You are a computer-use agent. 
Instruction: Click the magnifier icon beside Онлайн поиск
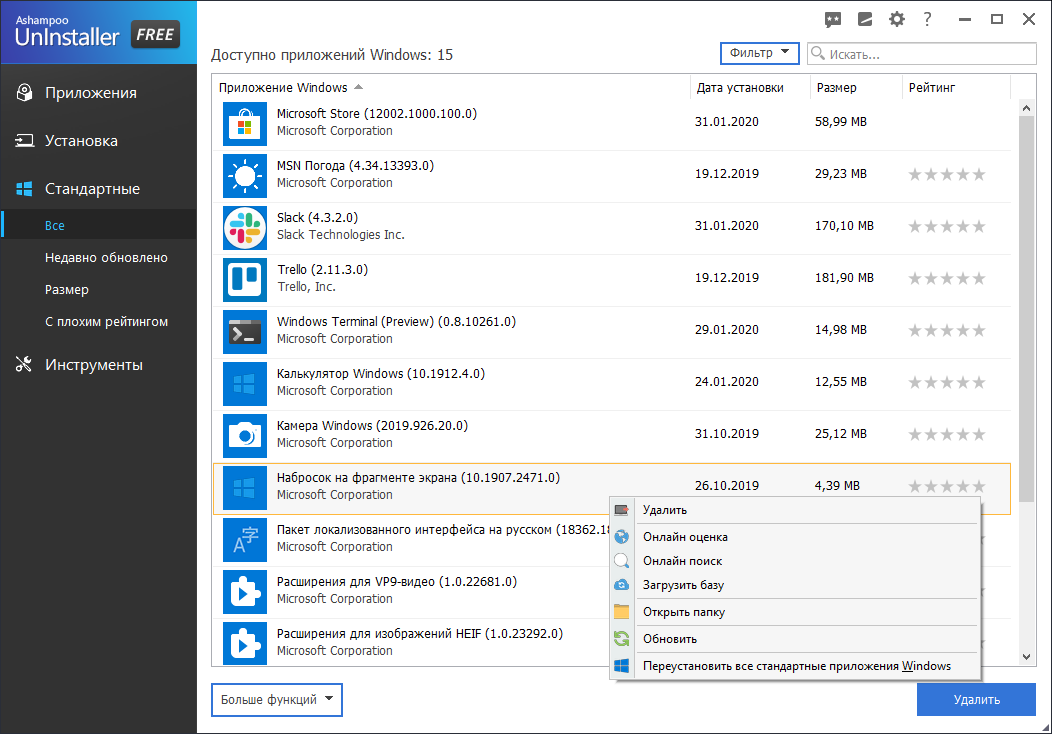(622, 561)
